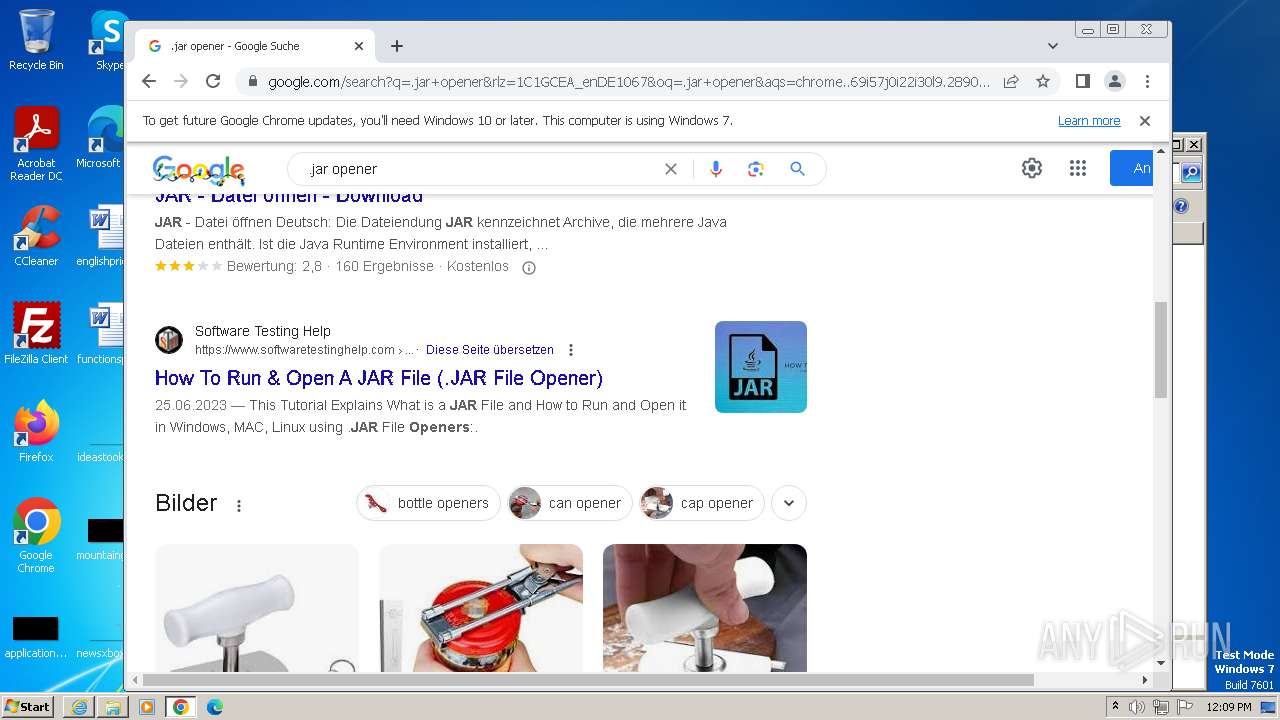Viewport: 1280px width, 720px height.
Task: Clear the search box text
Action: 671,169
